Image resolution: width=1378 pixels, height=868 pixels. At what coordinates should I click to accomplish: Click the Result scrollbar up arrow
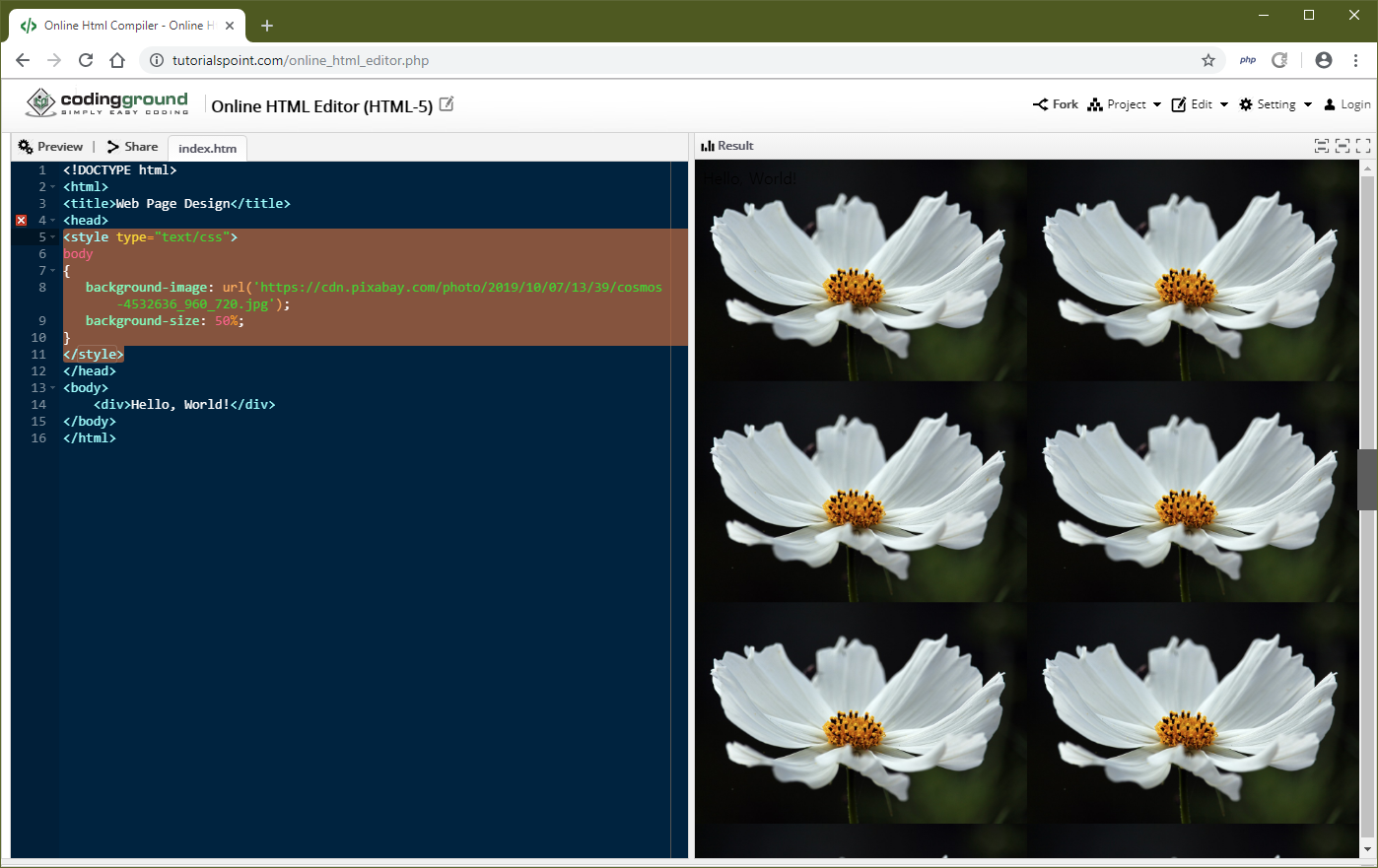pyautogui.click(x=1367, y=168)
